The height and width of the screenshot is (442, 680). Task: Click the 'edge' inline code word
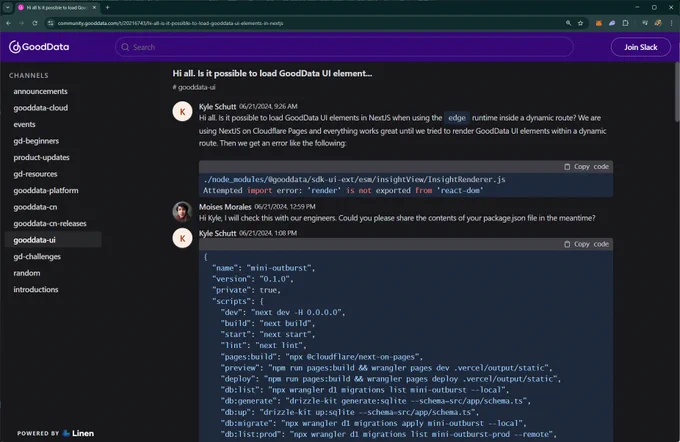pos(457,118)
